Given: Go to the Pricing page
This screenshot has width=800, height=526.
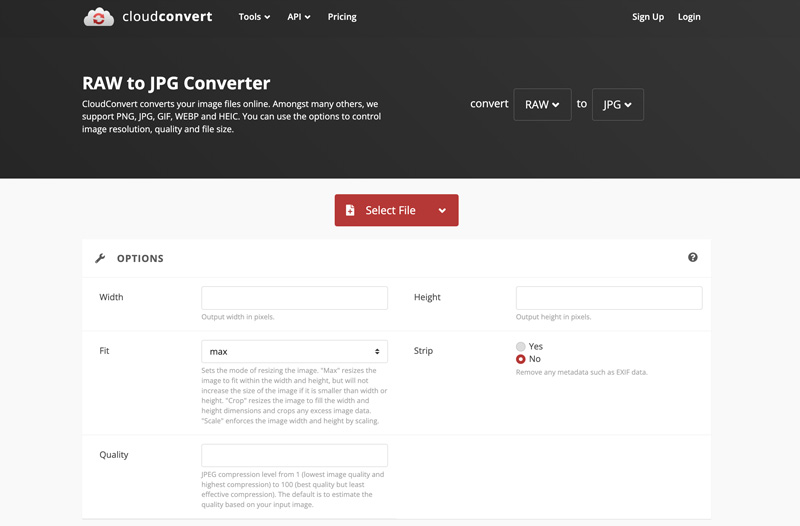Looking at the screenshot, I should [342, 17].
